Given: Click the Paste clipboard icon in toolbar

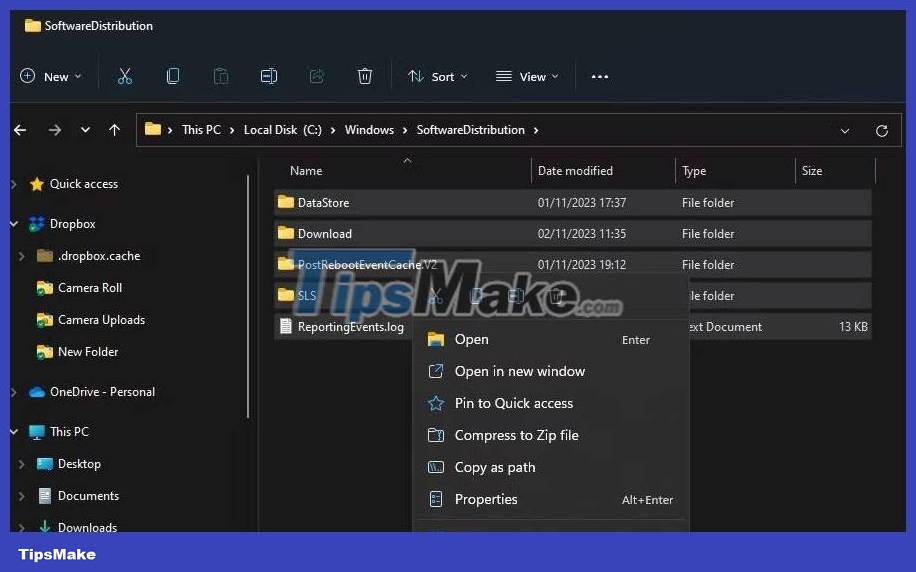Looking at the screenshot, I should tap(221, 76).
